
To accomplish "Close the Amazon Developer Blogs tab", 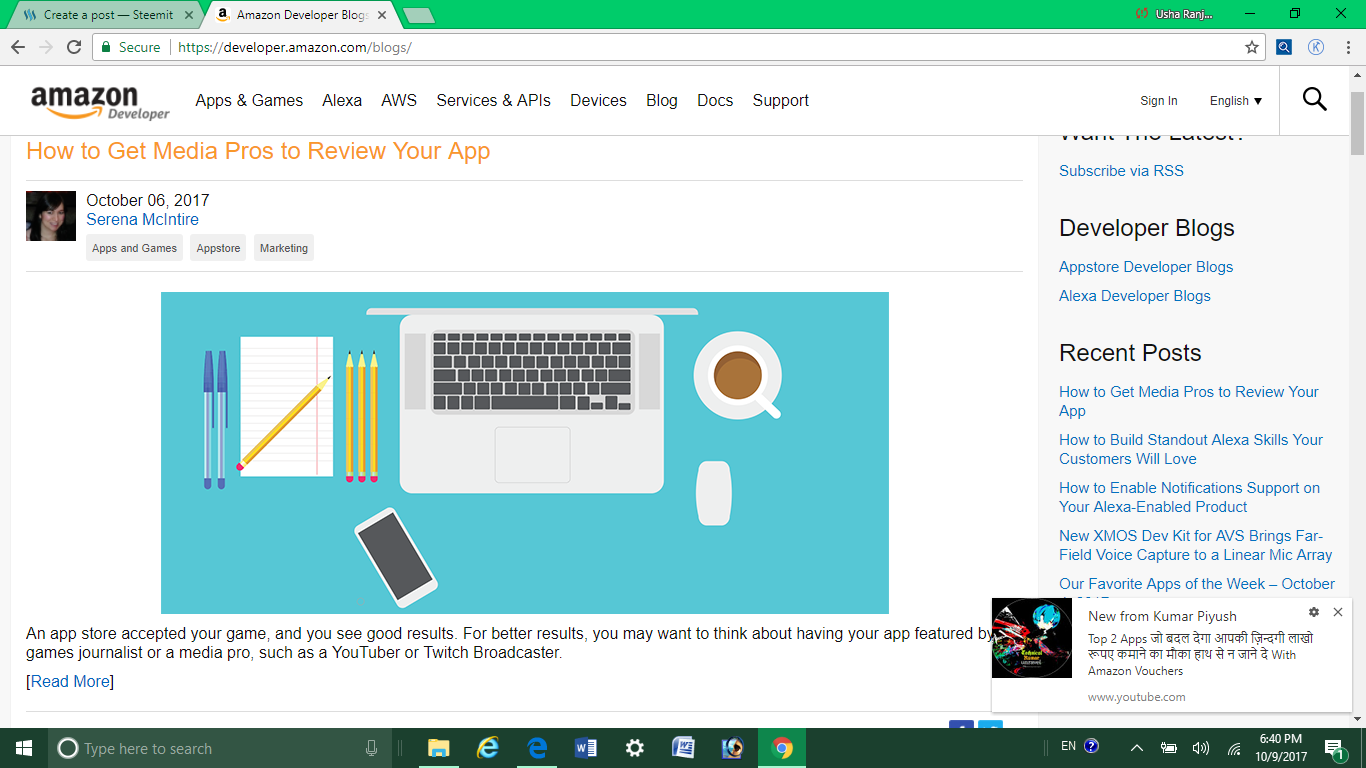I will coord(384,15).
